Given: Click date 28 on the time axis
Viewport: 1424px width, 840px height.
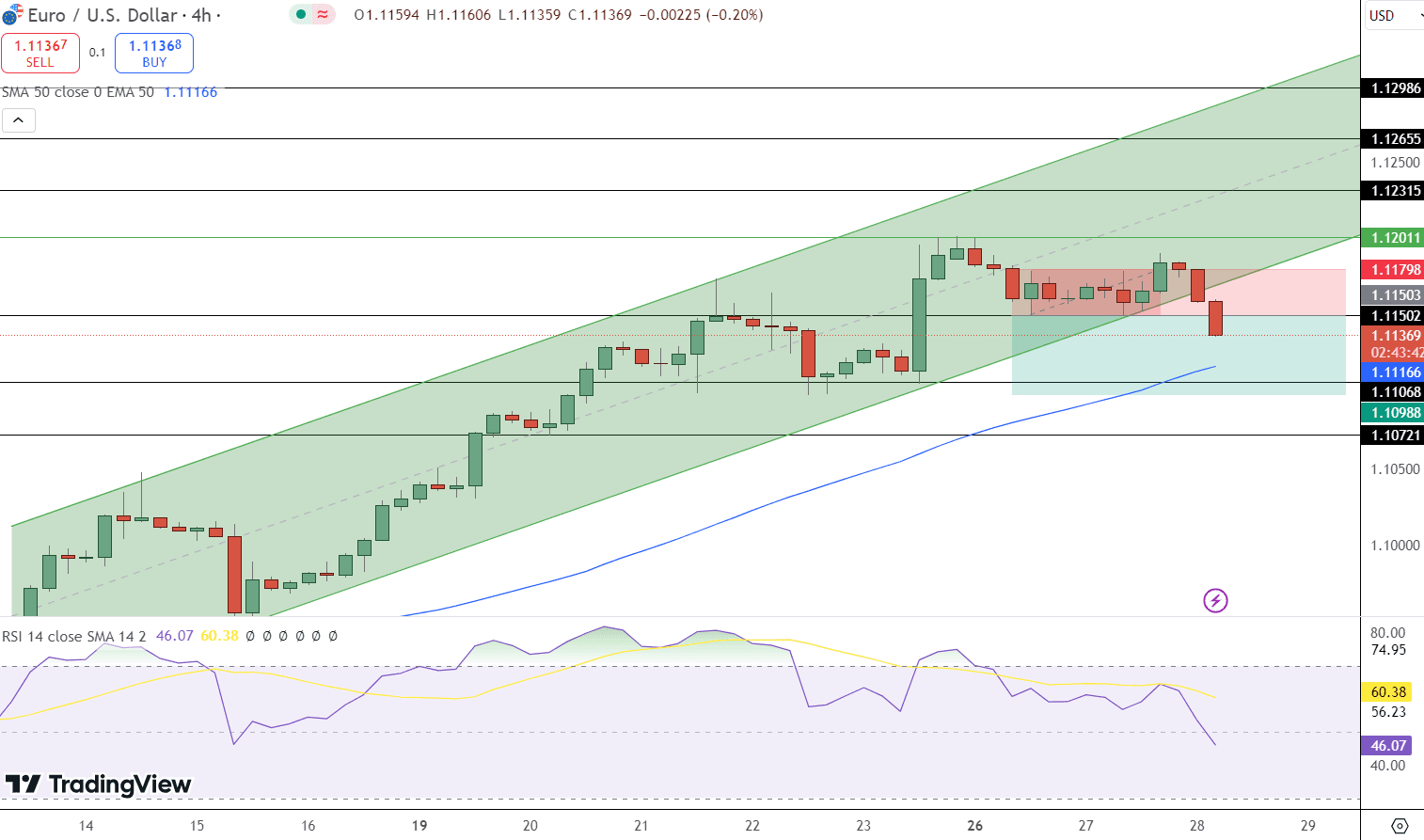Looking at the screenshot, I should 1196,826.
